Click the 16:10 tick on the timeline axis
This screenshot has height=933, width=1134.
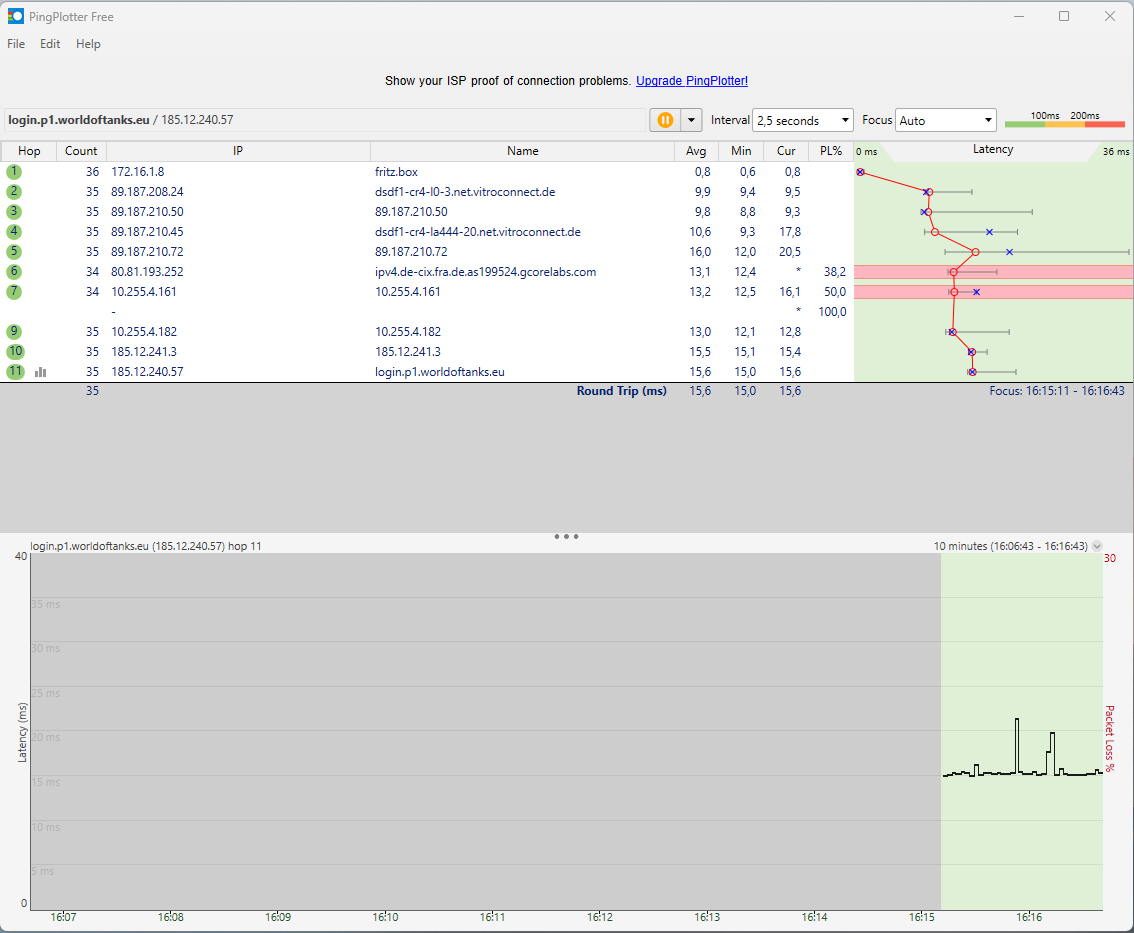tap(385, 916)
